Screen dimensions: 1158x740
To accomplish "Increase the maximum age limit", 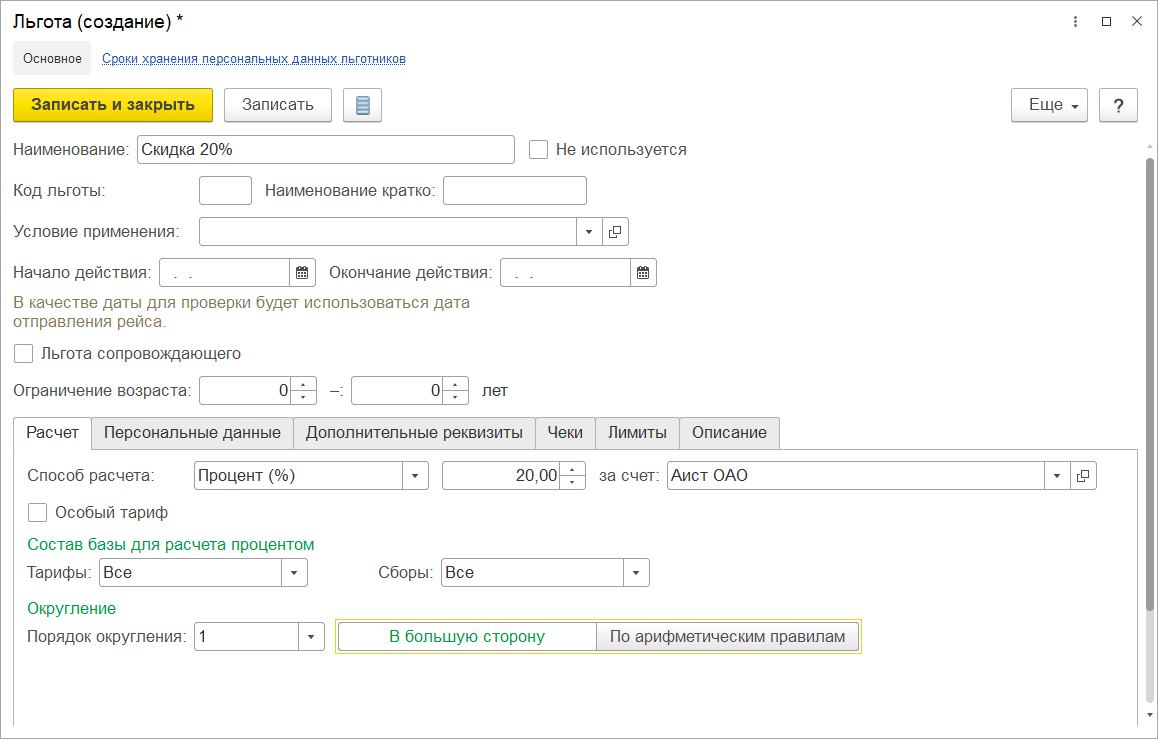I will (456, 384).
